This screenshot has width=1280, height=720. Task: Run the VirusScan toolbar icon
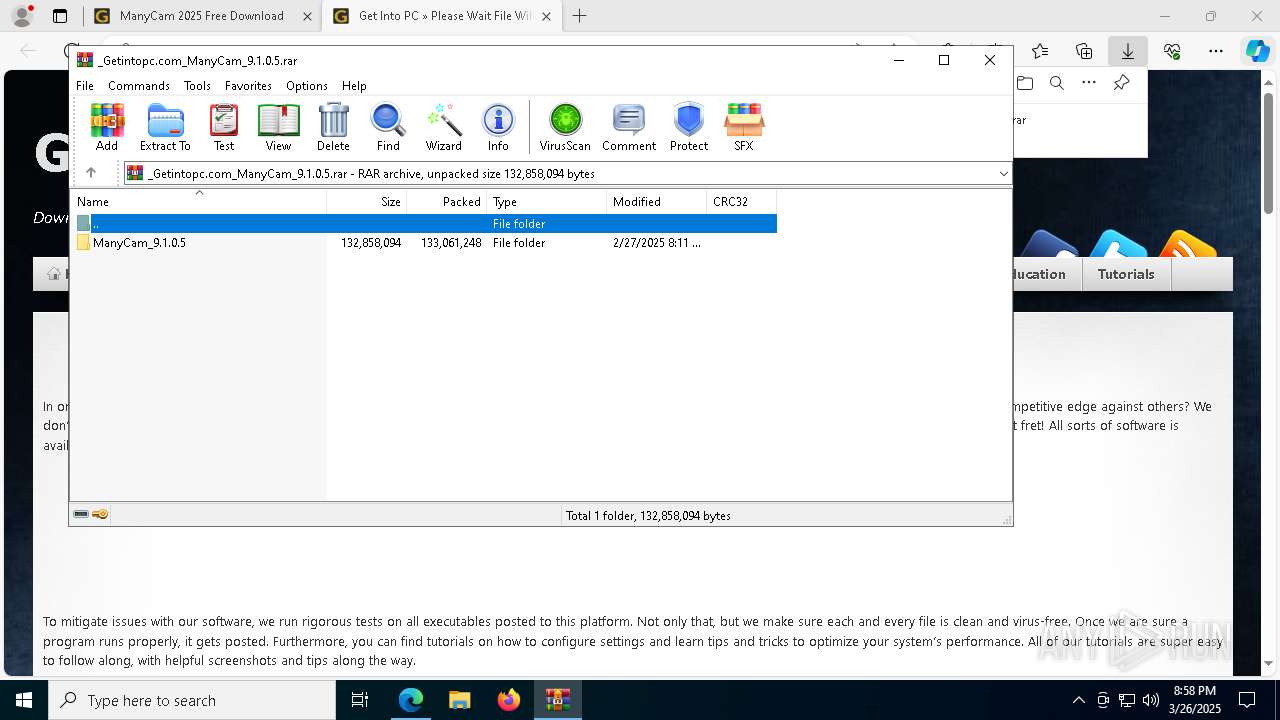point(565,128)
